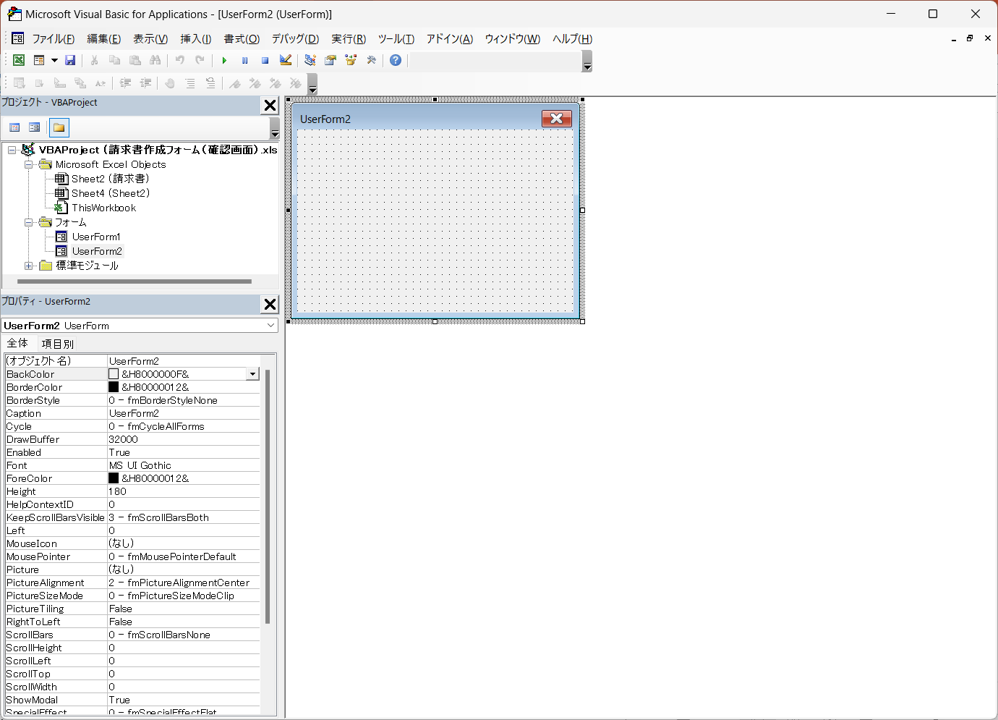Click the View Microsoft Excel toolbar icon
The image size is (998, 720).
point(18,60)
